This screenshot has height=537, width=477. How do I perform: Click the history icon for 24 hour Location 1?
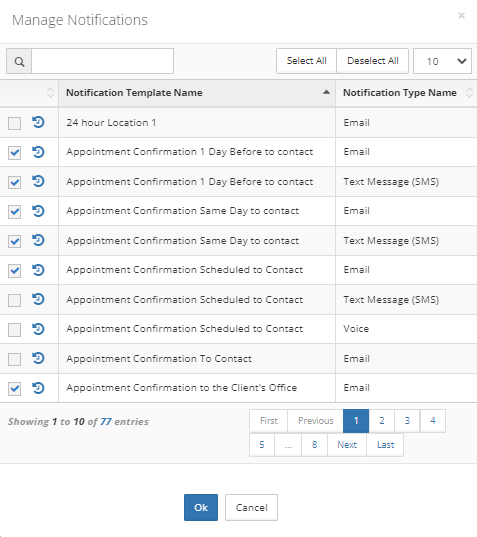(38, 122)
